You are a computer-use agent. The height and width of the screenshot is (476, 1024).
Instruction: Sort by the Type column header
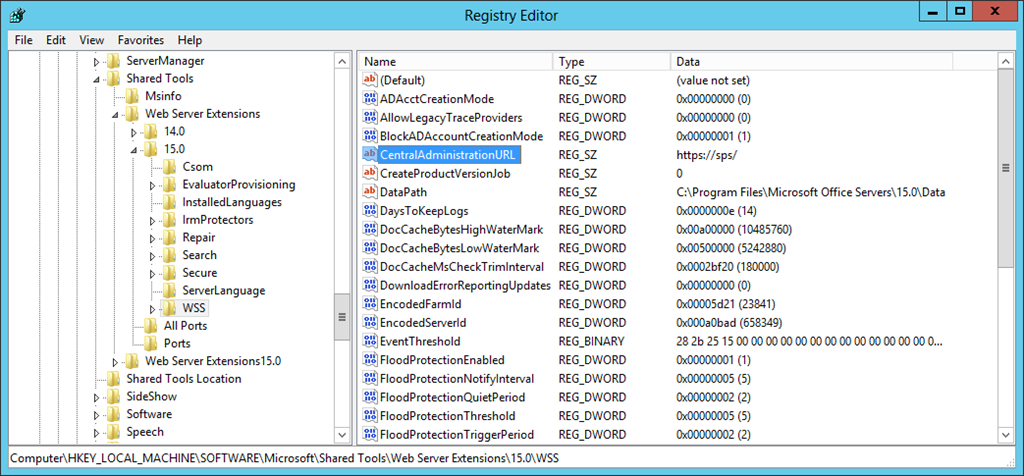tap(612, 62)
